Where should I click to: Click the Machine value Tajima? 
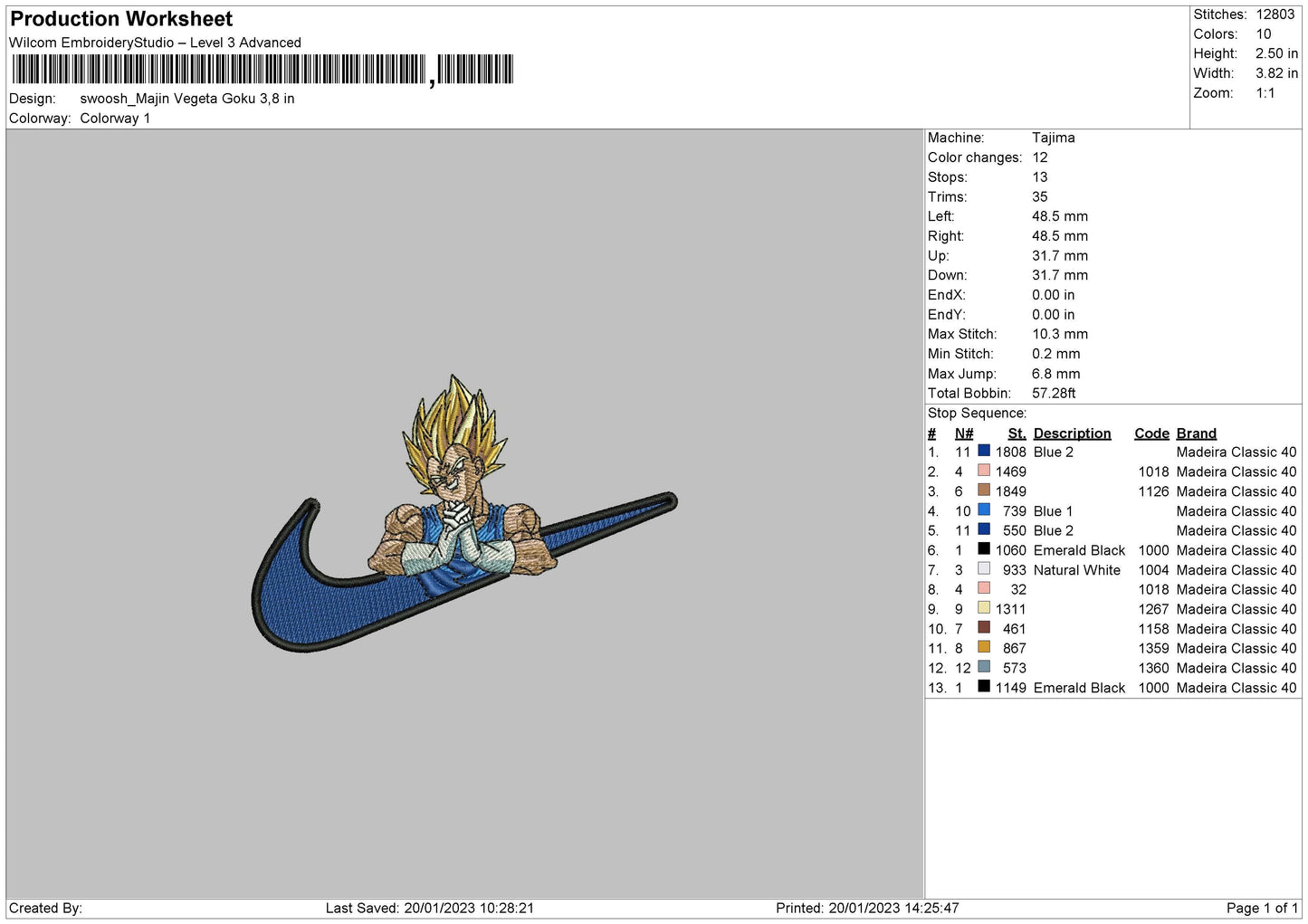(x=1054, y=138)
